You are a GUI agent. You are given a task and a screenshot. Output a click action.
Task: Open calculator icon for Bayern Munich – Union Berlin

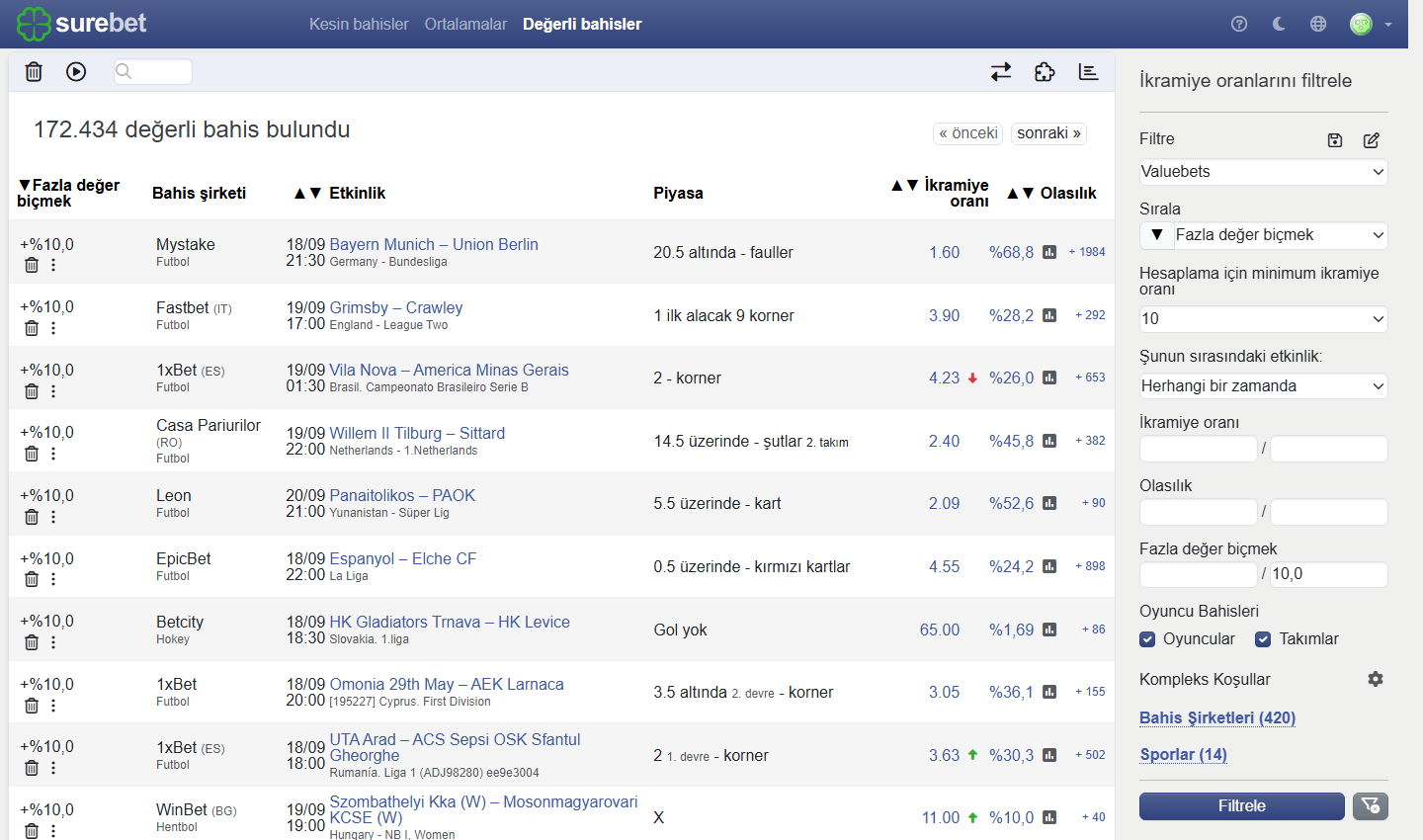[x=1049, y=253]
